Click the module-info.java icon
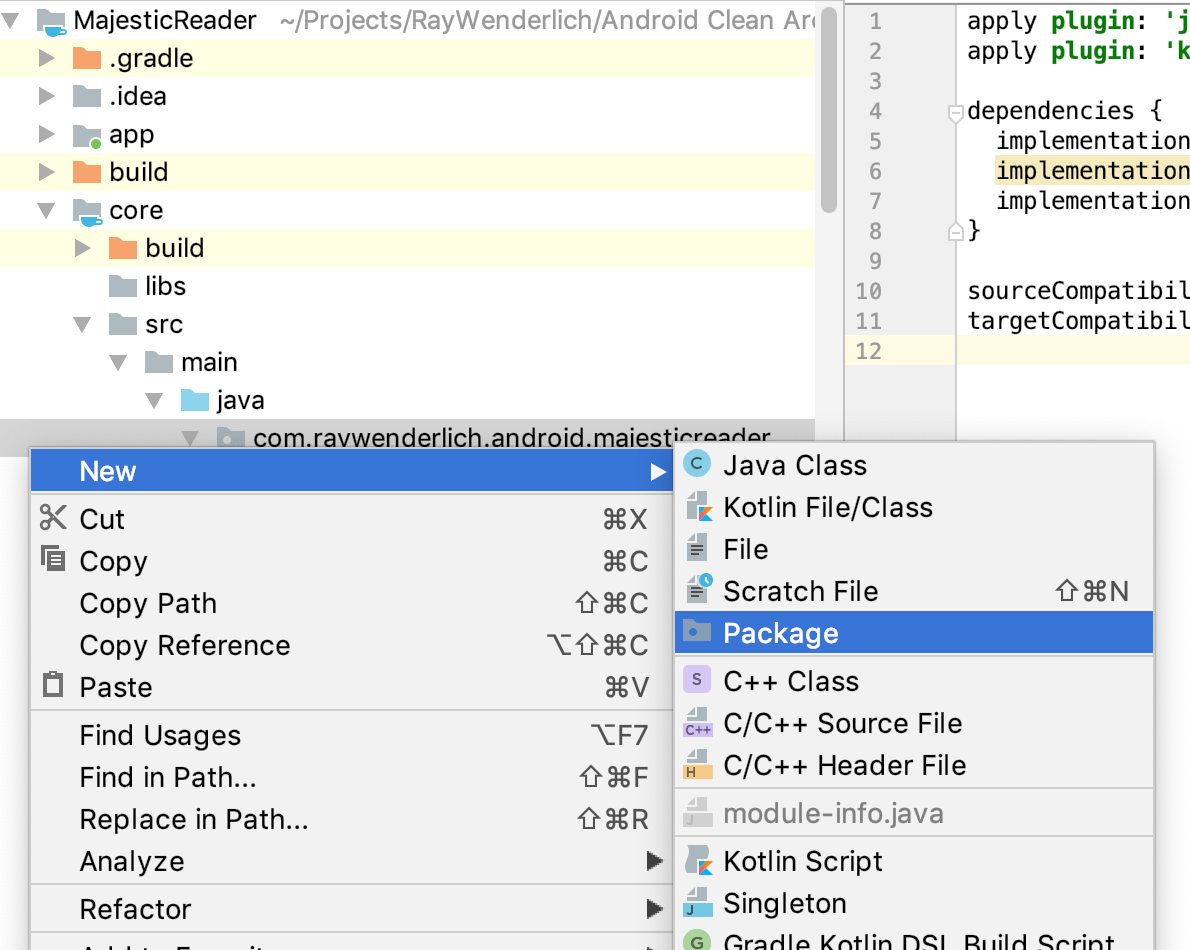The height and width of the screenshot is (950, 1190). pos(698,812)
